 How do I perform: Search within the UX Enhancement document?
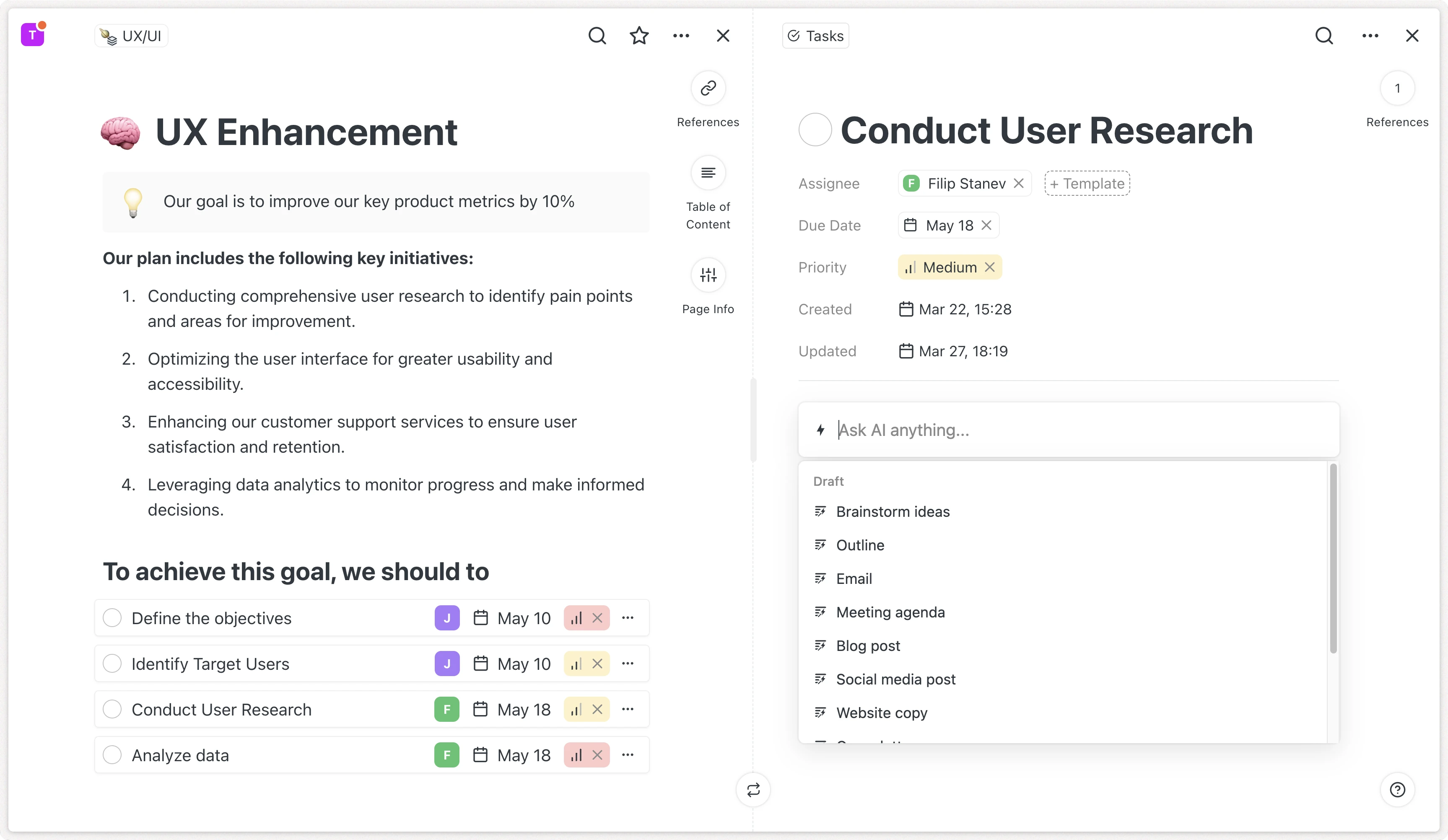coord(597,35)
